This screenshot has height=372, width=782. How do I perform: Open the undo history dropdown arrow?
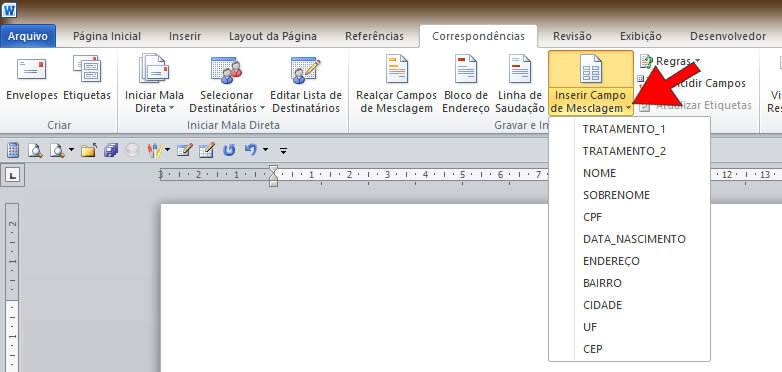click(x=265, y=149)
